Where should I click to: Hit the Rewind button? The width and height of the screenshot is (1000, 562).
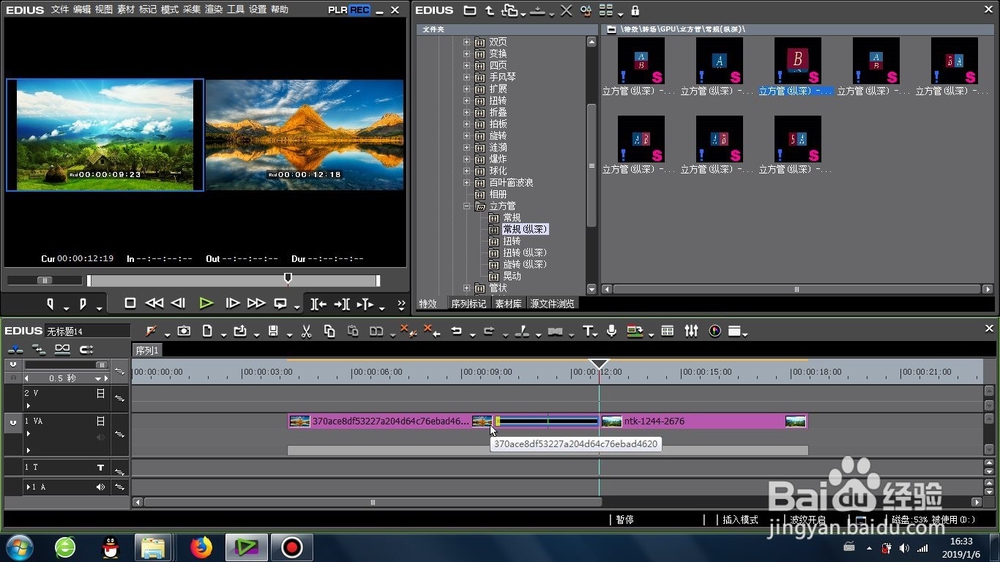(x=154, y=303)
